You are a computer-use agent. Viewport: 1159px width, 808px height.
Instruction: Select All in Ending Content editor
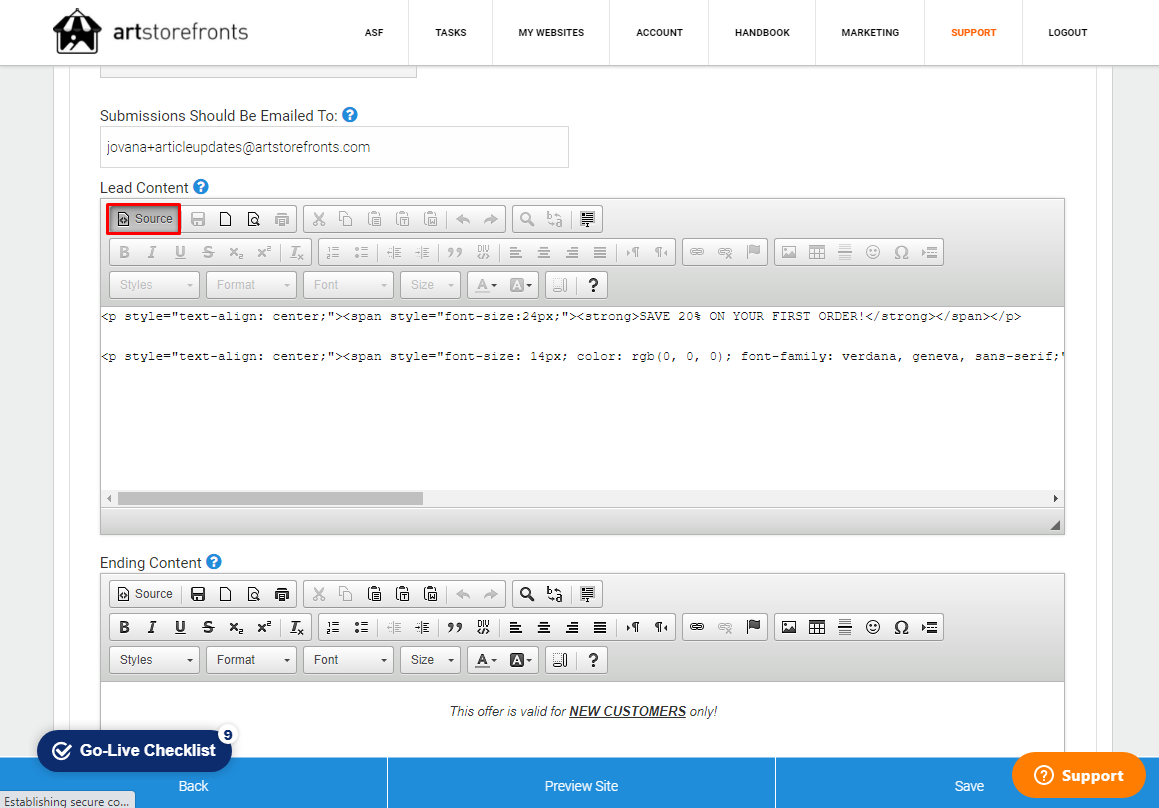pyautogui.click(x=588, y=594)
